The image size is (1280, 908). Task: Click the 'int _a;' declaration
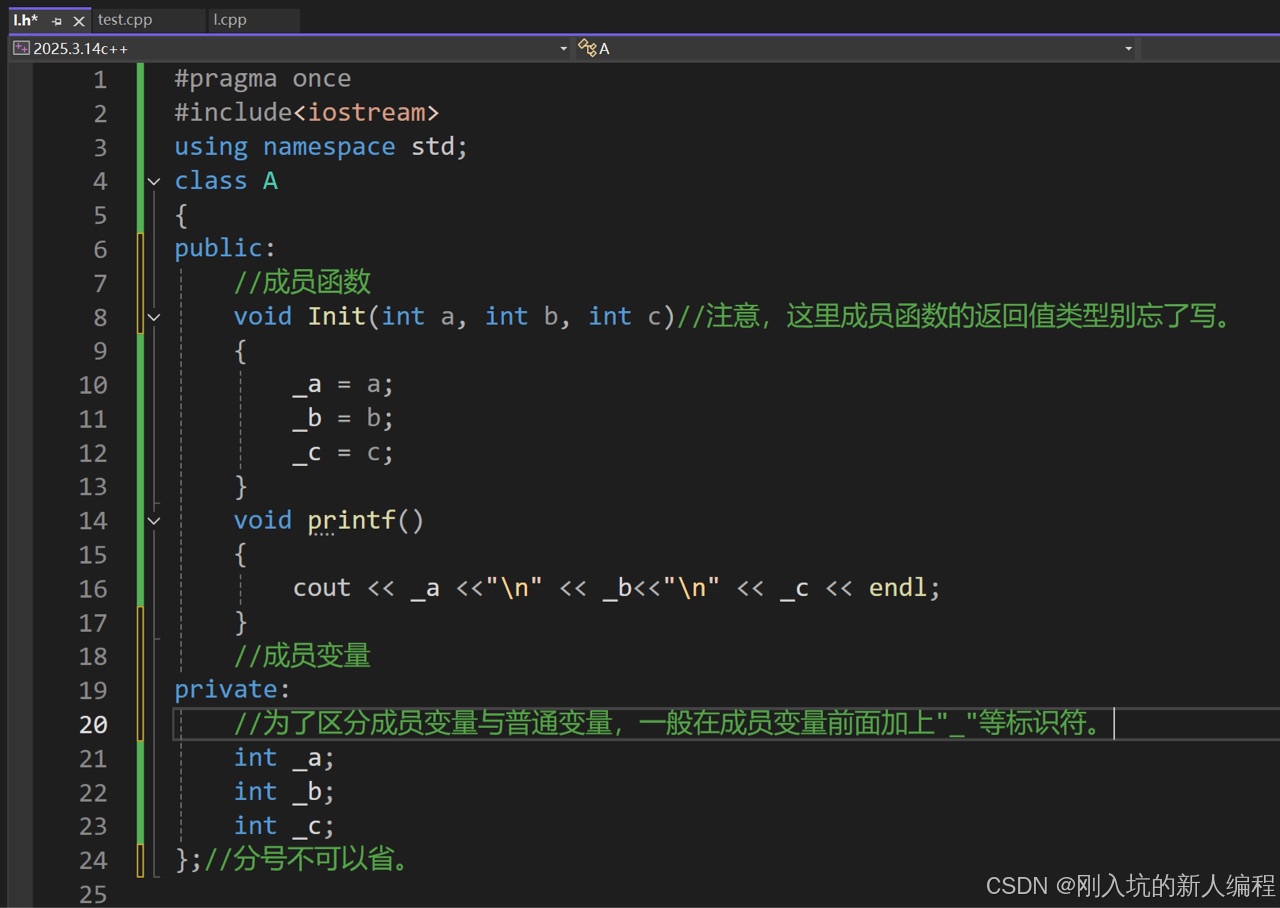[285, 758]
